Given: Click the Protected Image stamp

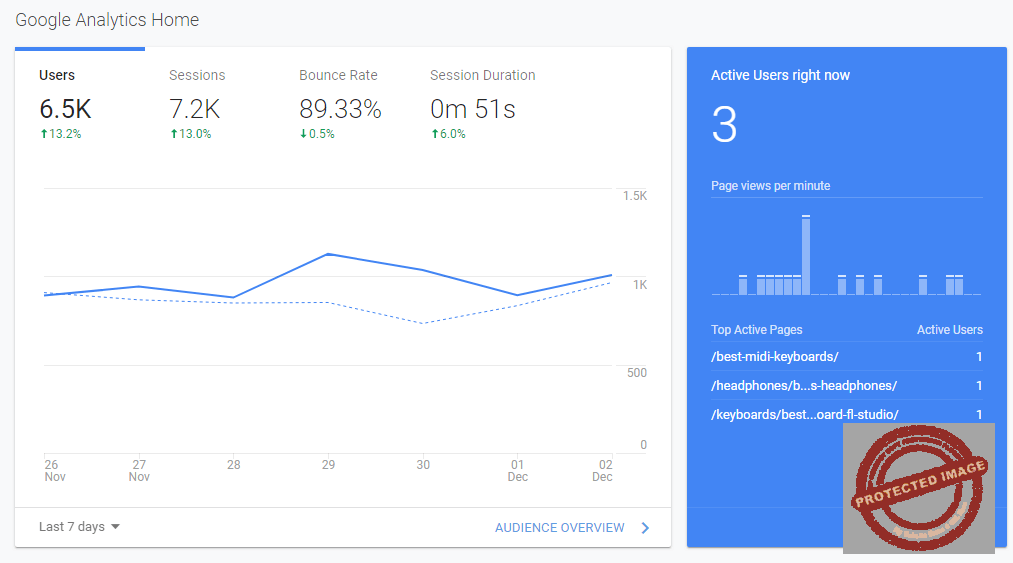Looking at the screenshot, I should pos(918,488).
